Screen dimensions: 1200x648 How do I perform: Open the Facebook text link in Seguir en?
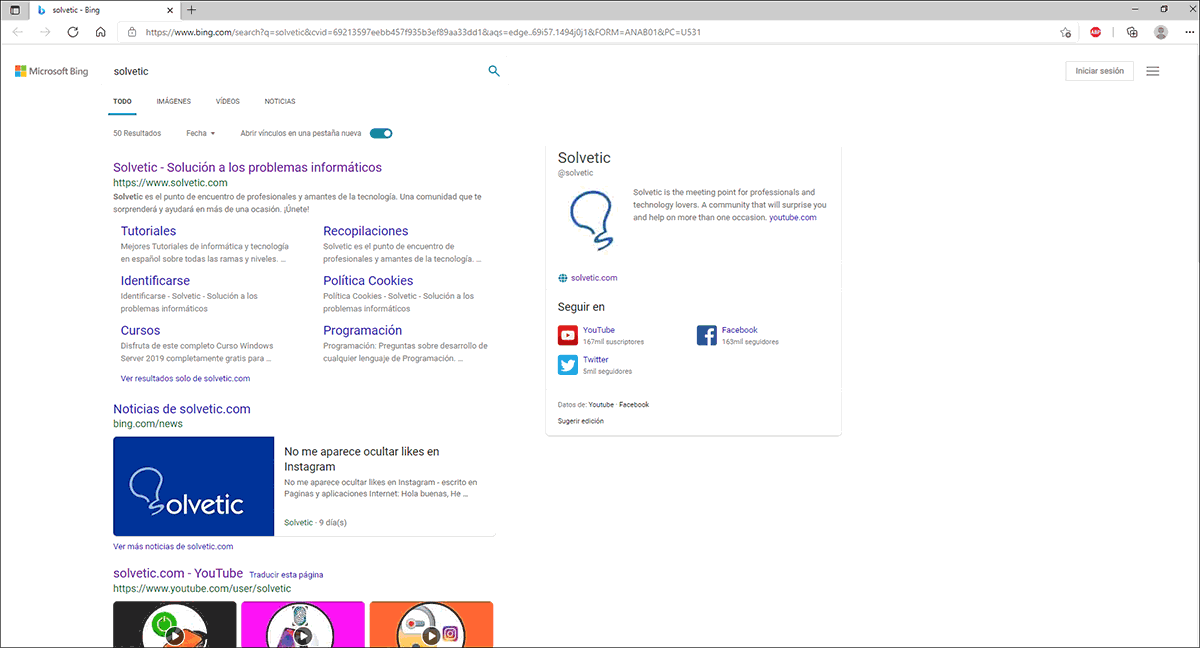pyautogui.click(x=740, y=330)
